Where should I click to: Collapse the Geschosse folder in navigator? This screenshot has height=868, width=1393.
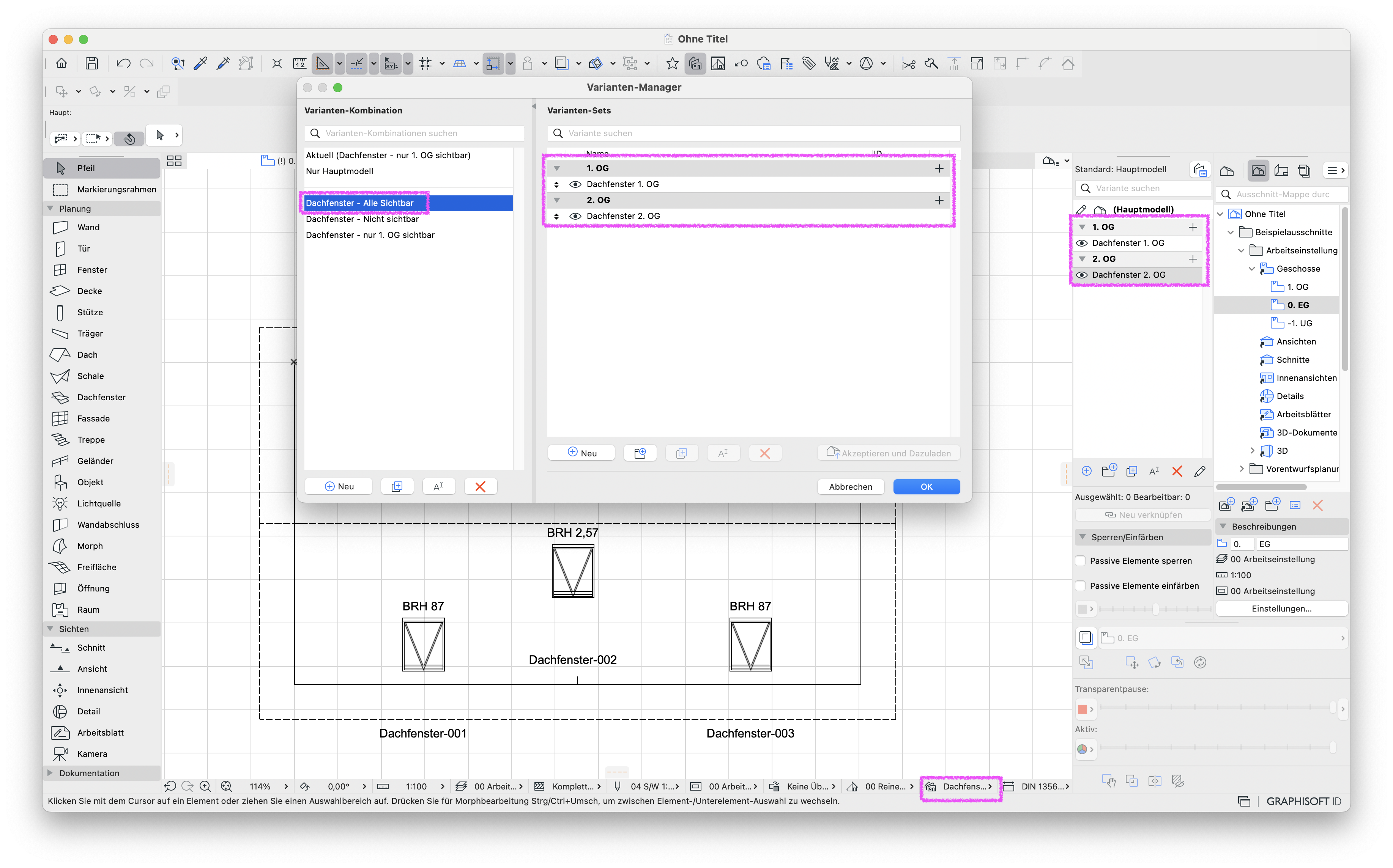(x=1252, y=269)
